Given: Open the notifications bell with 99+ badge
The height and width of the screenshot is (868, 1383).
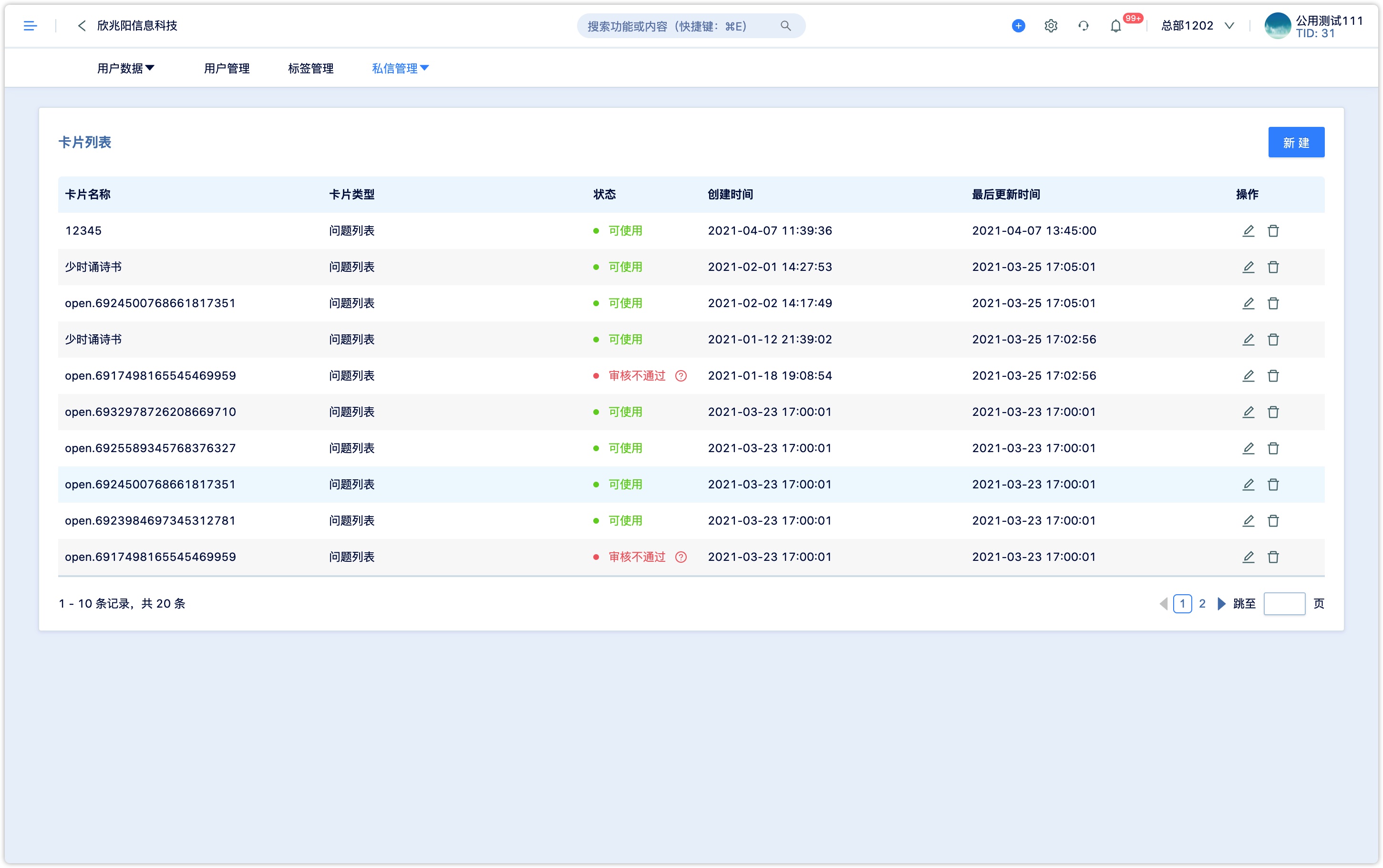Looking at the screenshot, I should point(1115,26).
